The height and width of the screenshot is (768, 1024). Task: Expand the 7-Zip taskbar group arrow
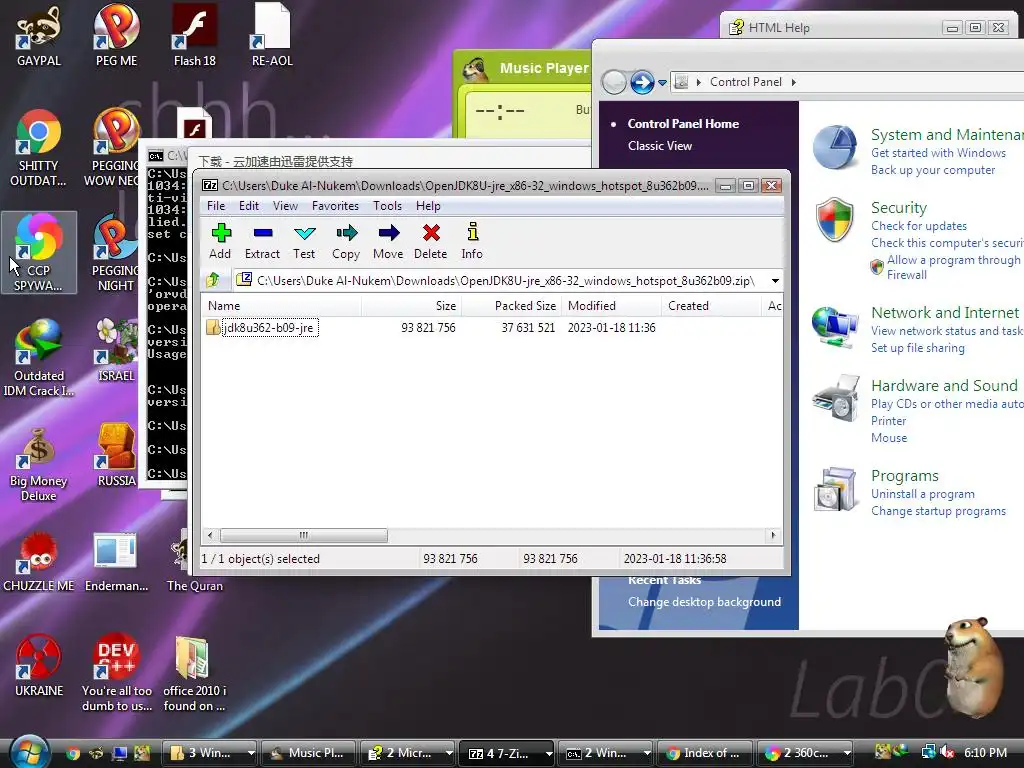pyautogui.click(x=549, y=753)
